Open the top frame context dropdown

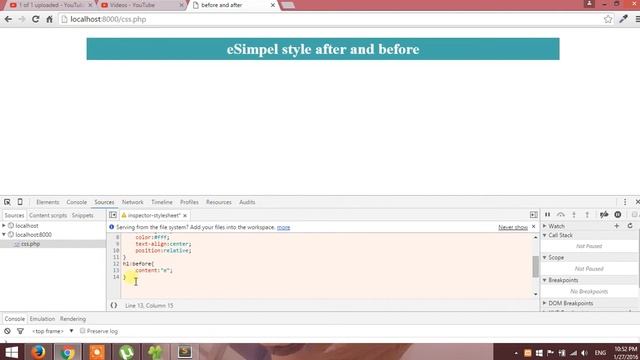pos(53,331)
